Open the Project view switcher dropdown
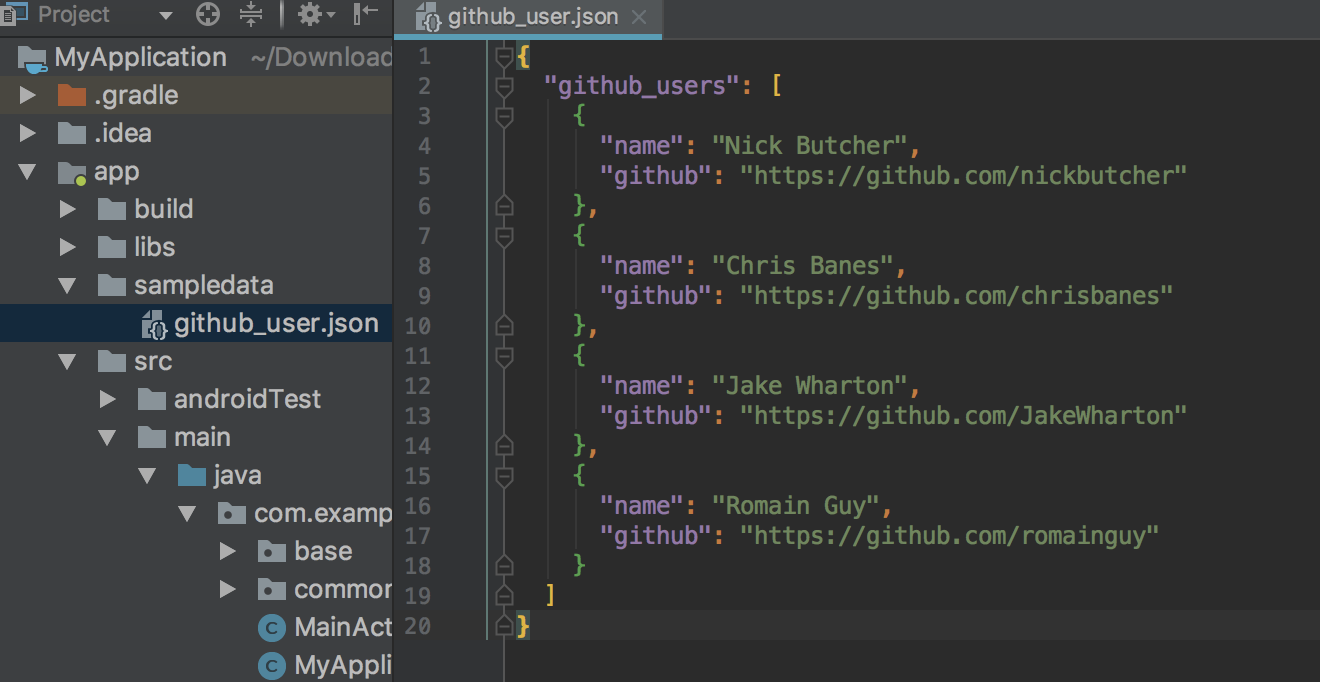 [166, 14]
